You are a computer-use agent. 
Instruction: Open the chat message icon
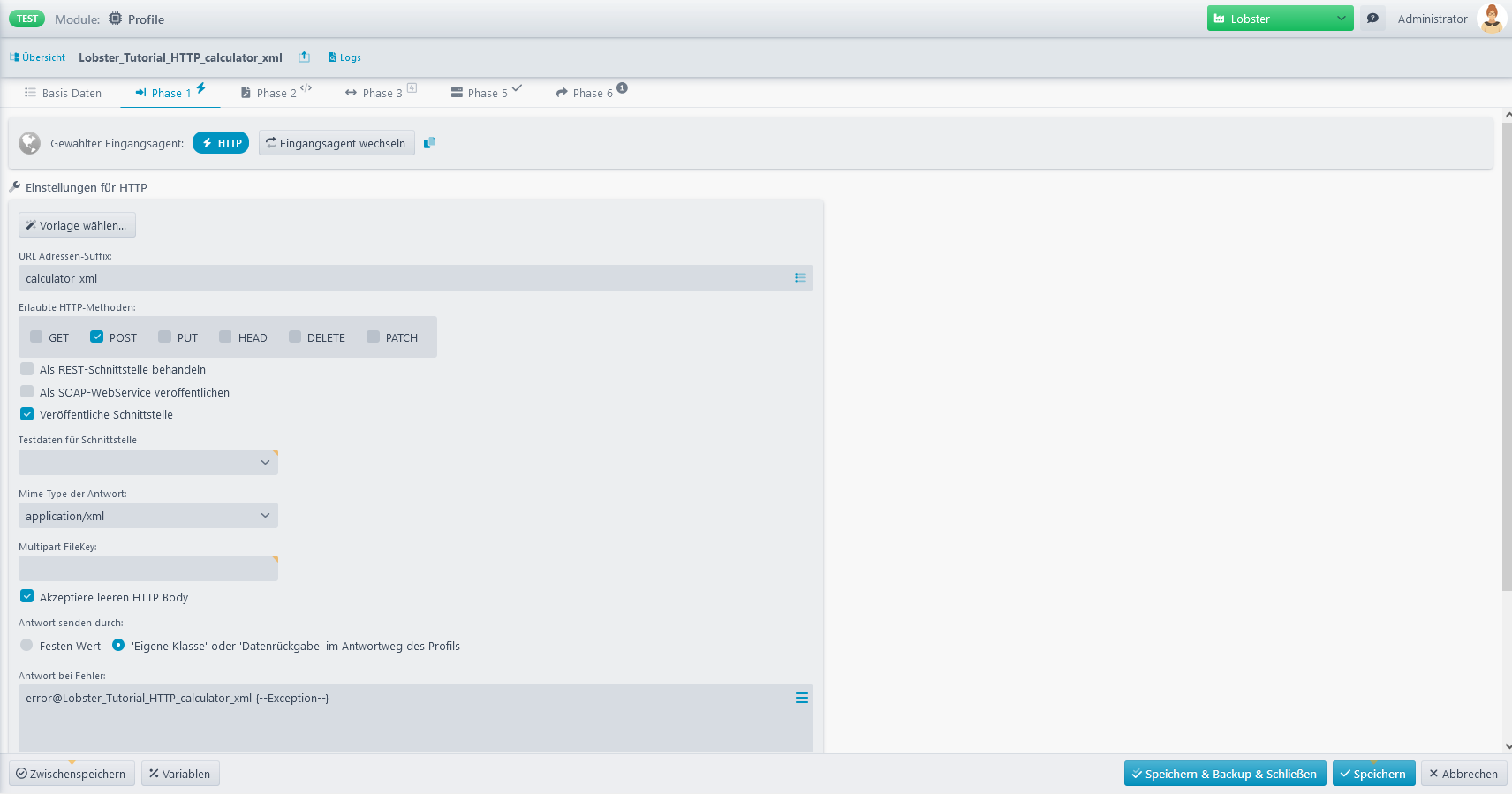click(x=1372, y=19)
